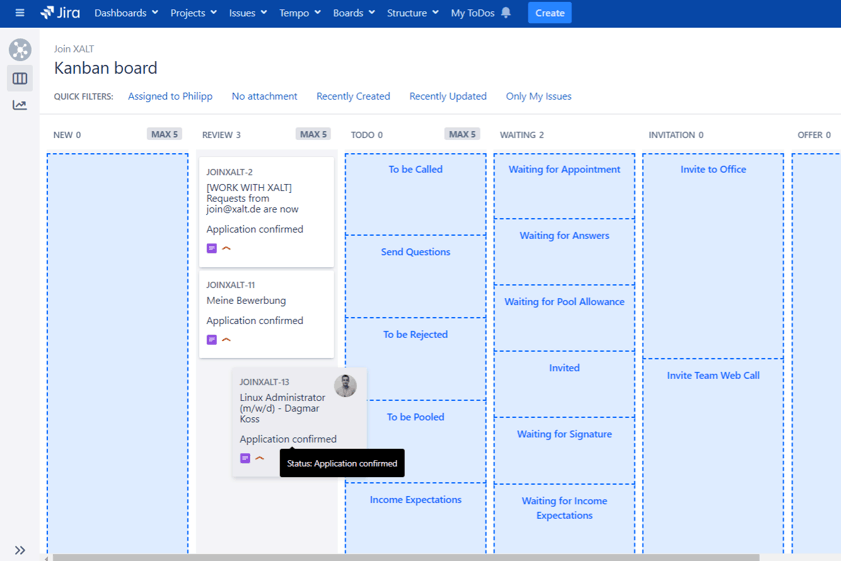The width and height of the screenshot is (841, 561).
Task: Select the Kanban board sidebar icon
Action: 20,79
